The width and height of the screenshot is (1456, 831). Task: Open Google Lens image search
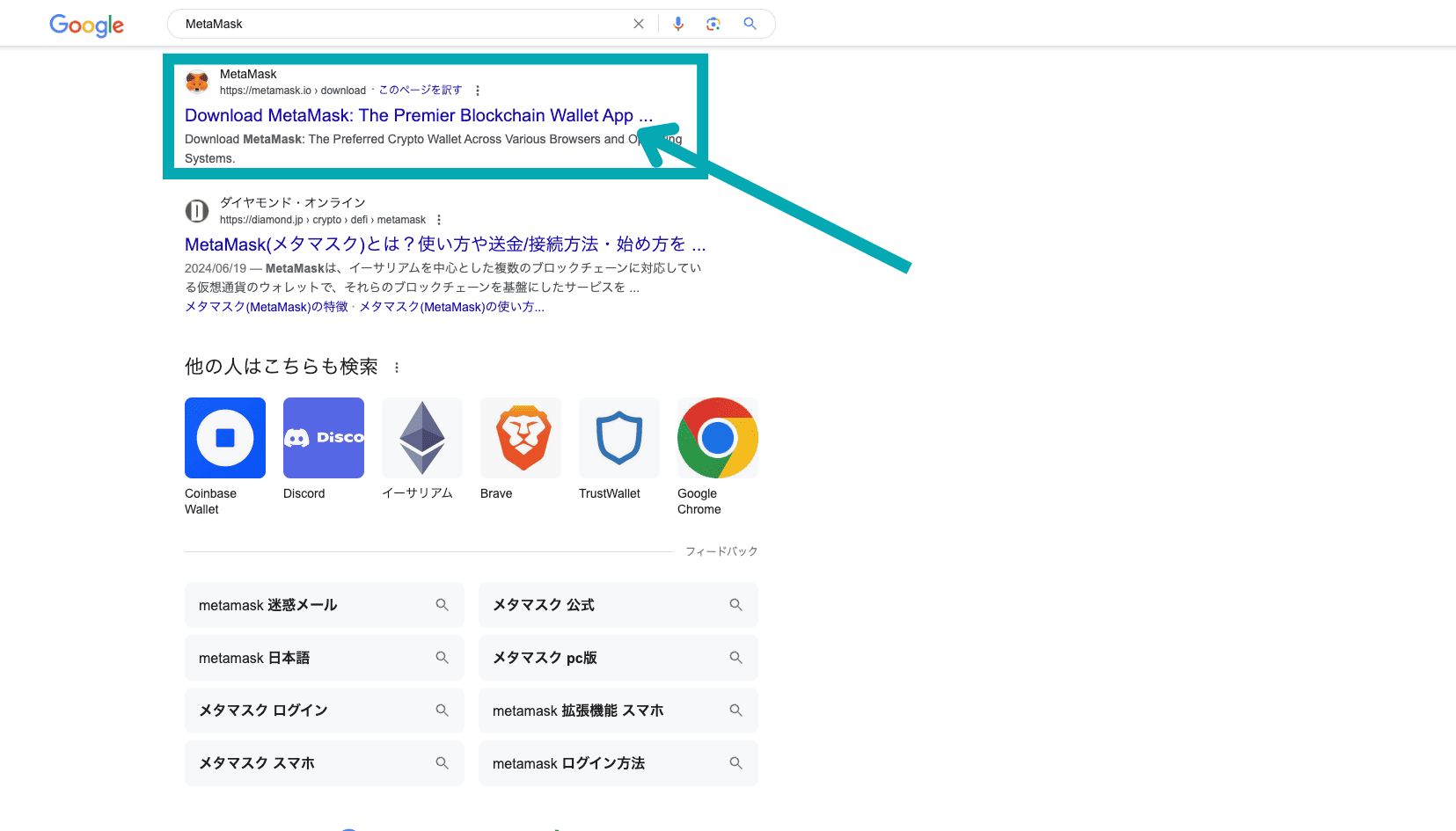click(x=713, y=25)
